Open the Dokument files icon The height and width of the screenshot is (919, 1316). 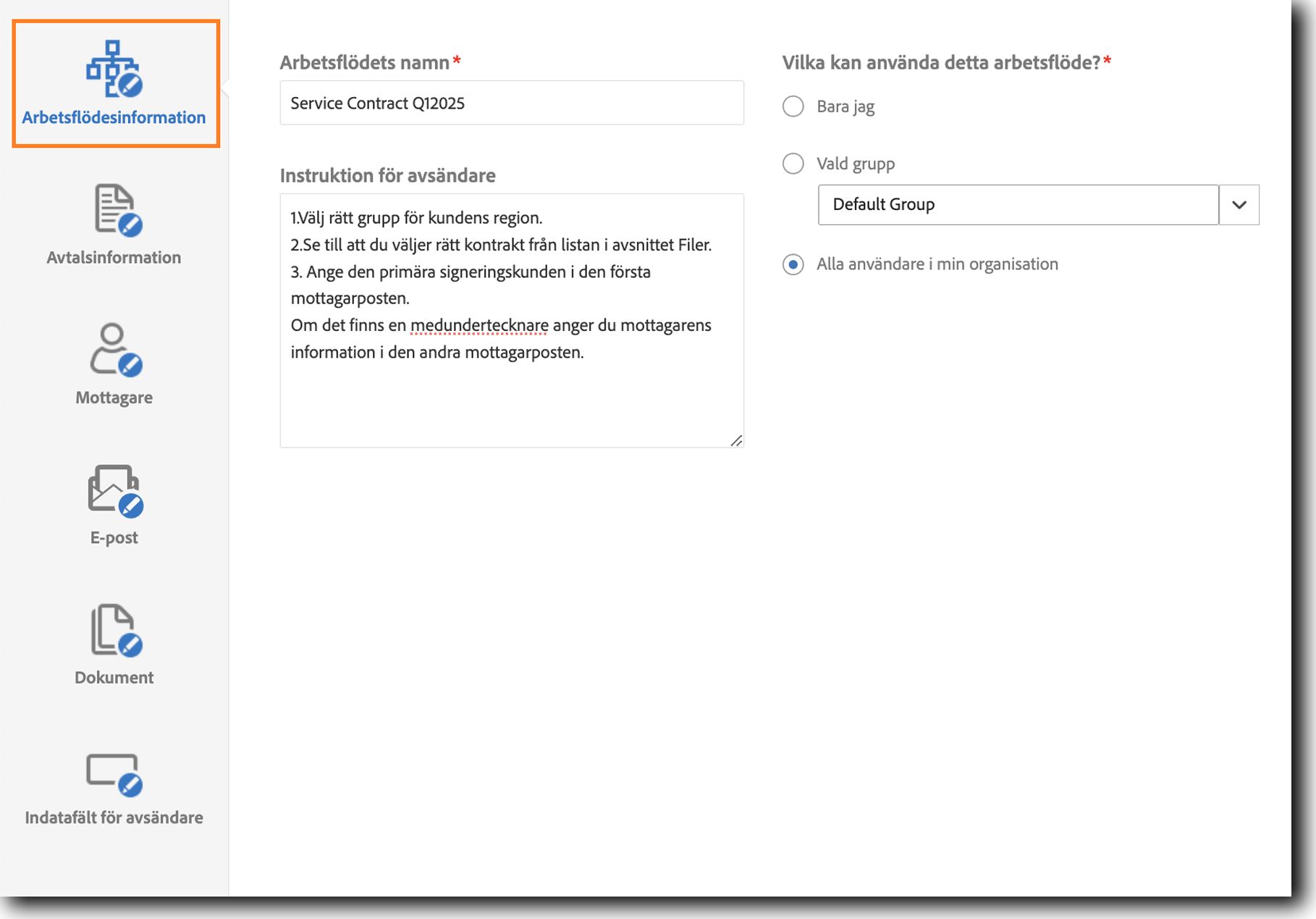coord(117,630)
